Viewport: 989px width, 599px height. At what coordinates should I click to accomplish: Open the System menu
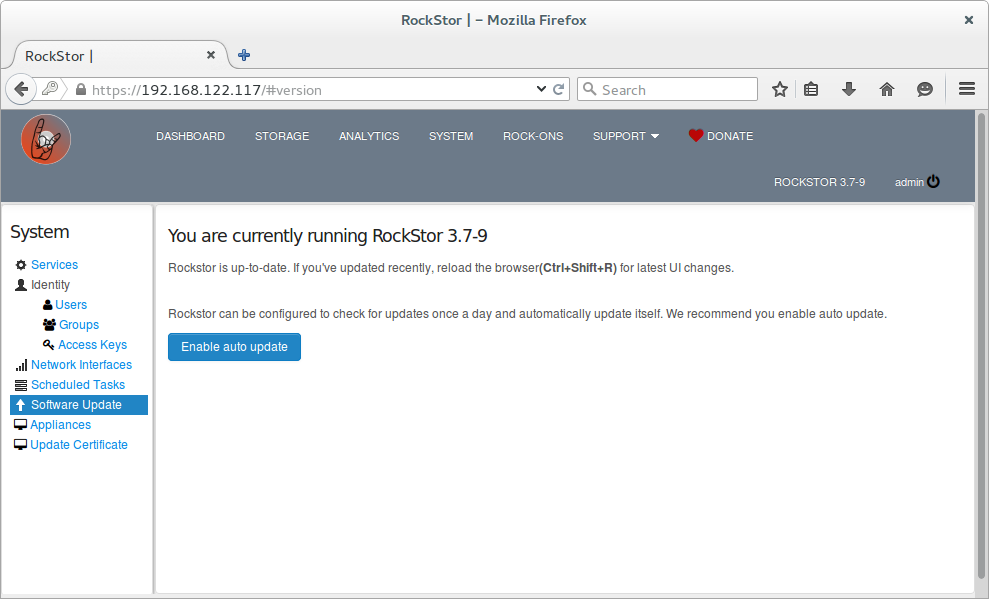[451, 136]
